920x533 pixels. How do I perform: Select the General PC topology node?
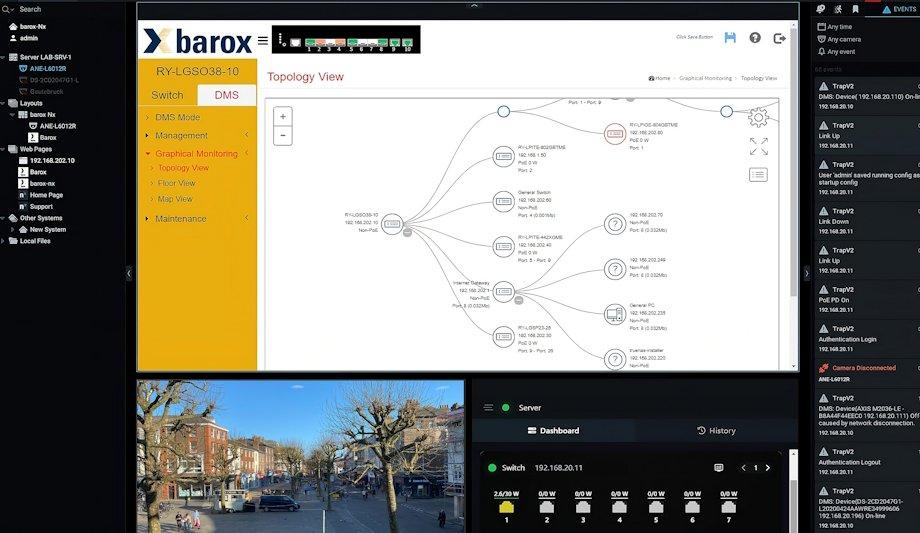[615, 314]
